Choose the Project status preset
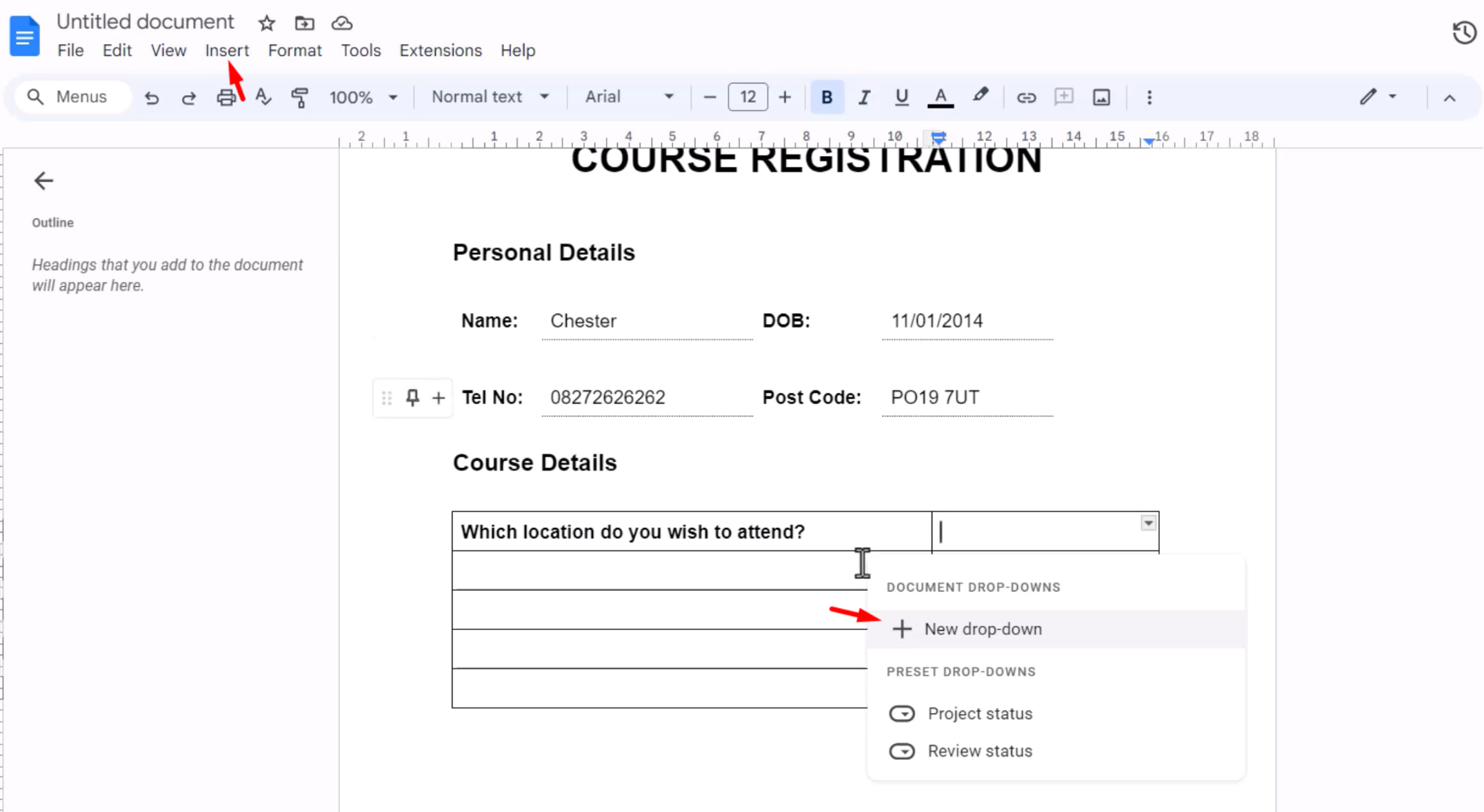 [1056, 713]
